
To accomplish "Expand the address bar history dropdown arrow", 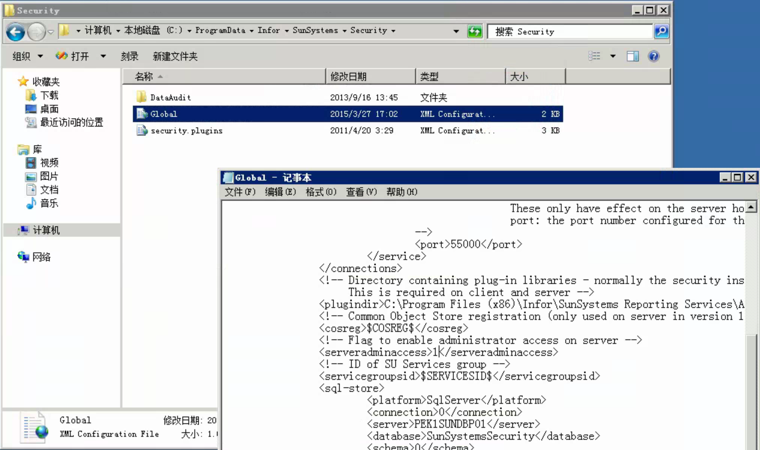I will (x=457, y=32).
